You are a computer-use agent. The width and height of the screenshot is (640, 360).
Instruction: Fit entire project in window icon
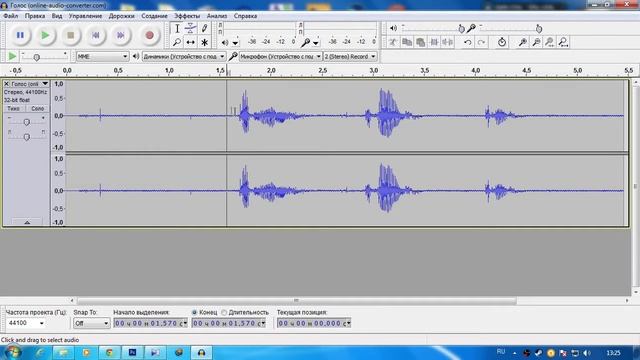(x=564, y=42)
